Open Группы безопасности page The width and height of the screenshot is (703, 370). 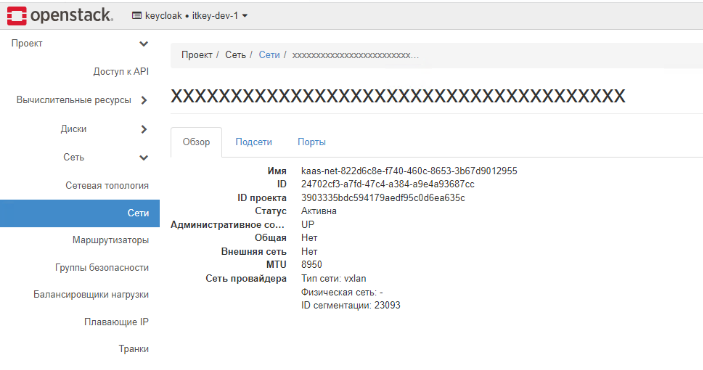click(102, 267)
